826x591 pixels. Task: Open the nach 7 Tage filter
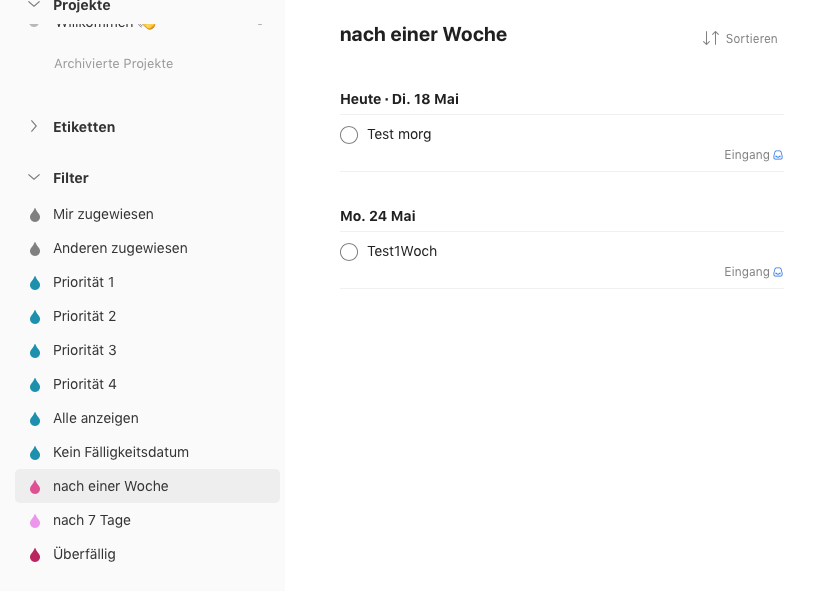[148, 520]
